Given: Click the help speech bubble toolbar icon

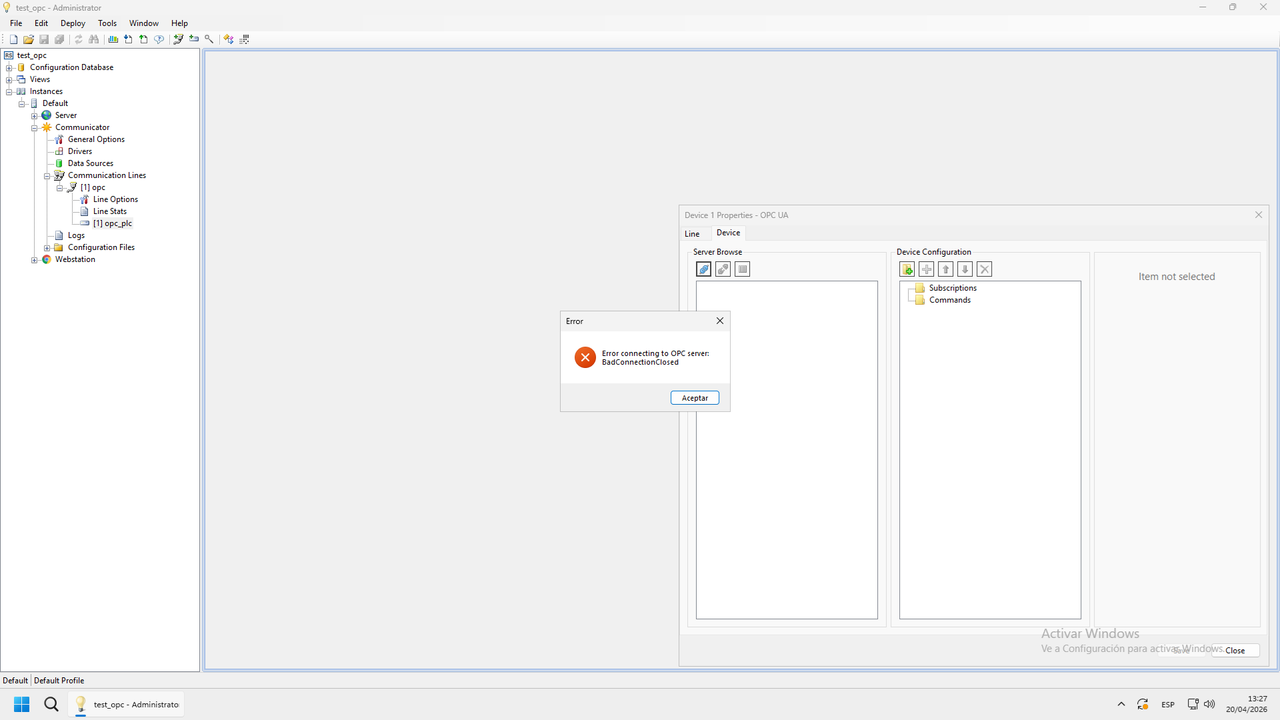Looking at the screenshot, I should 159,39.
